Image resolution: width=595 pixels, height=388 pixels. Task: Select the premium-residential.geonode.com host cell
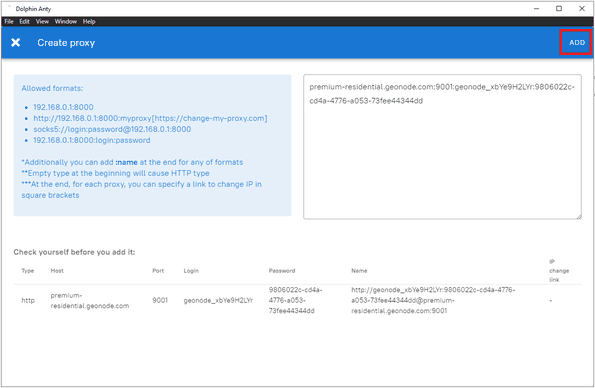90,300
